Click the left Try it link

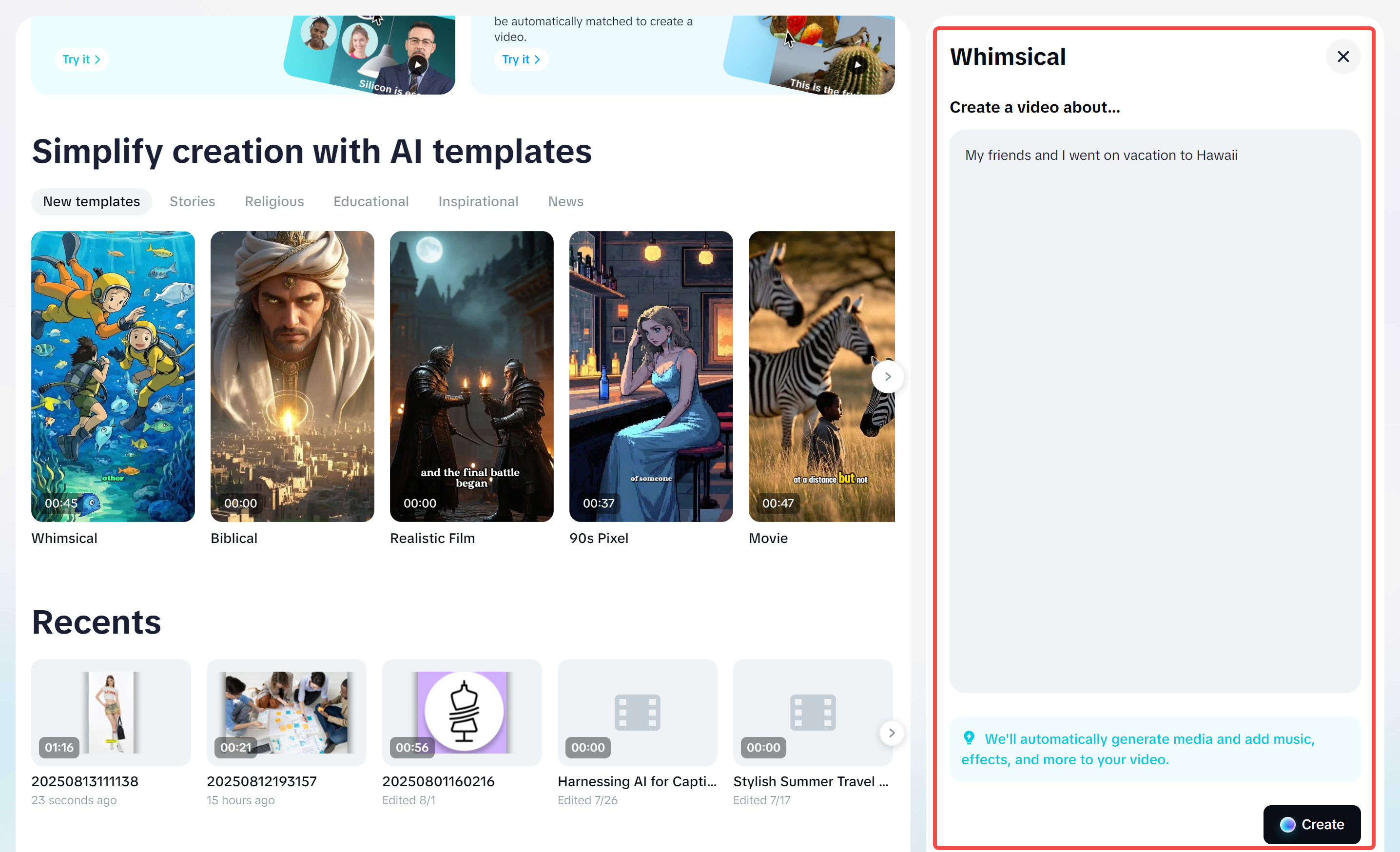[81, 59]
